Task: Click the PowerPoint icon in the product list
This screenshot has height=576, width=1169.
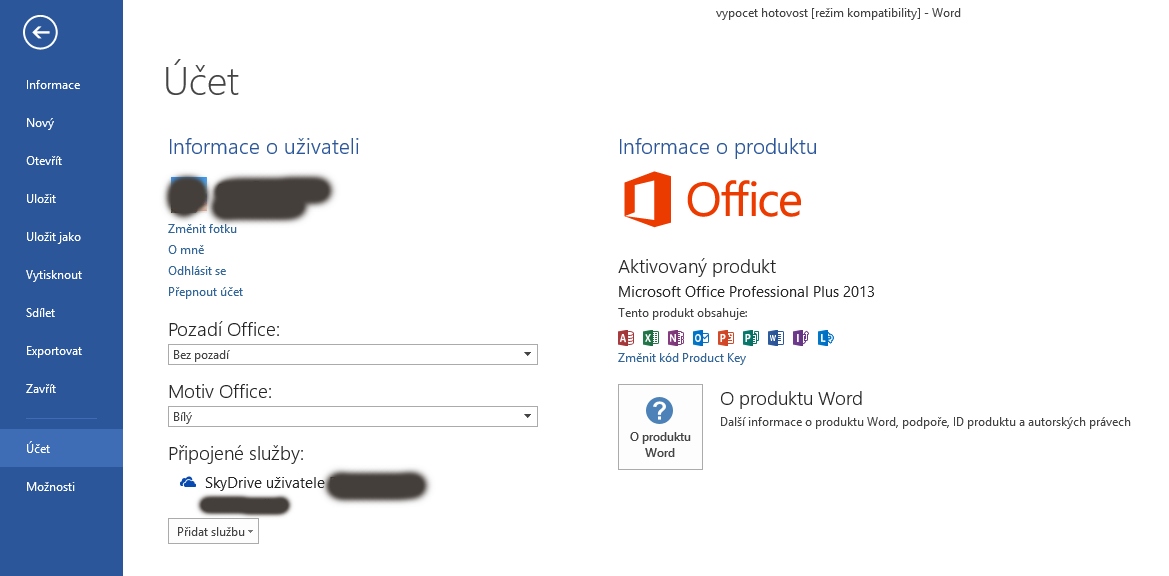Action: point(726,338)
